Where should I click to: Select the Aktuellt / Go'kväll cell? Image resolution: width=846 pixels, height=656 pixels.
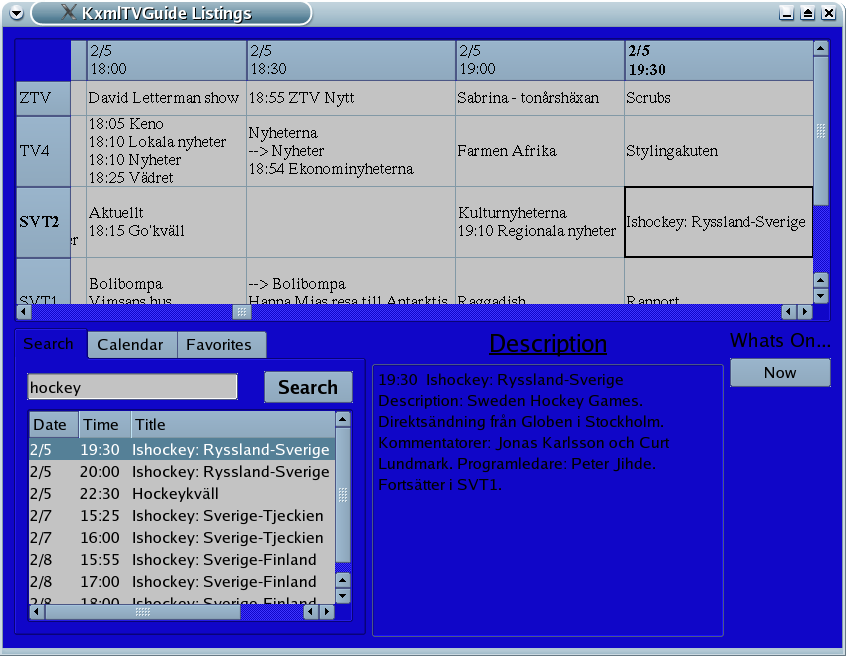[167, 222]
